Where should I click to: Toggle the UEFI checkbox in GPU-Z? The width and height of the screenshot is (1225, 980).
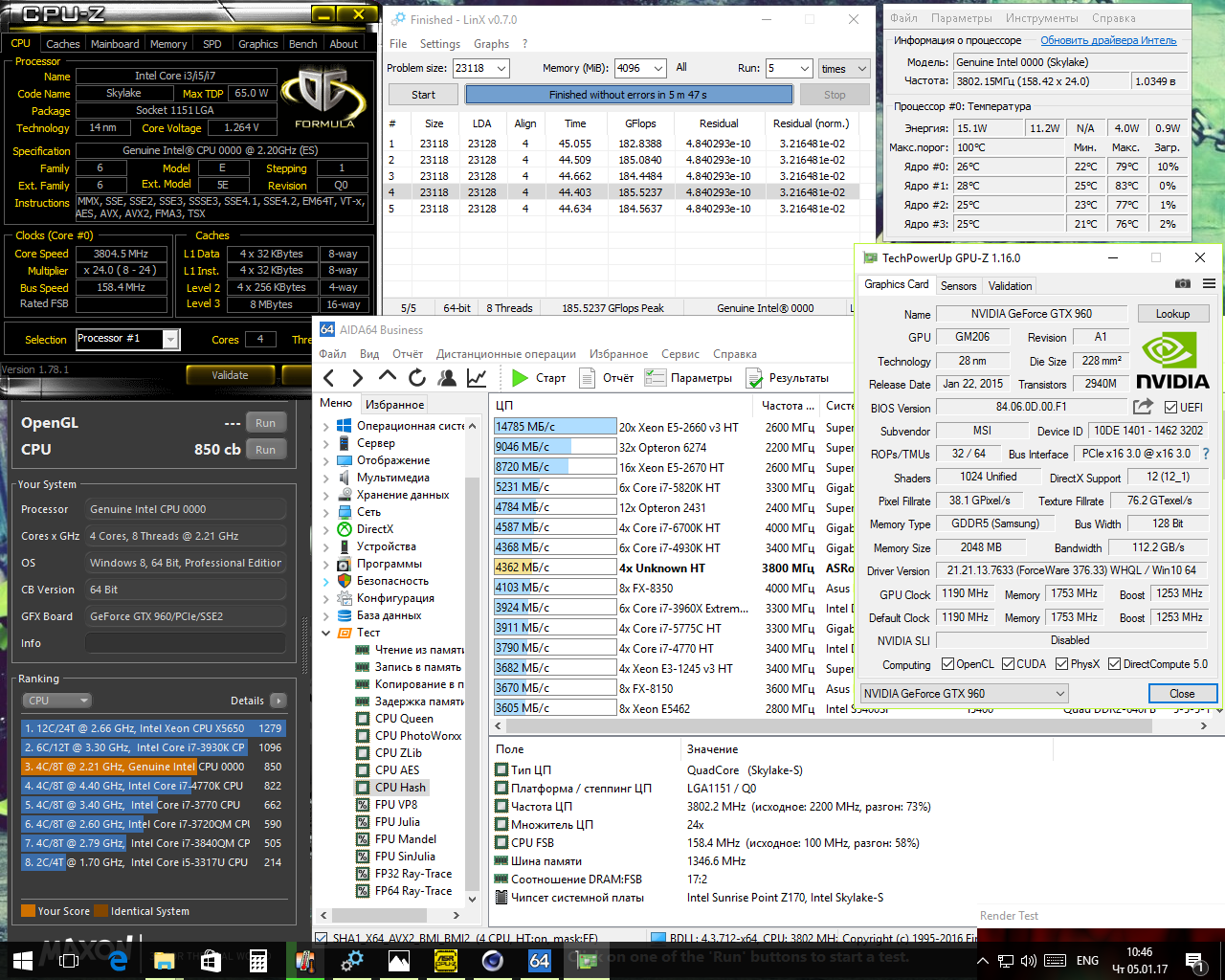(x=1170, y=408)
